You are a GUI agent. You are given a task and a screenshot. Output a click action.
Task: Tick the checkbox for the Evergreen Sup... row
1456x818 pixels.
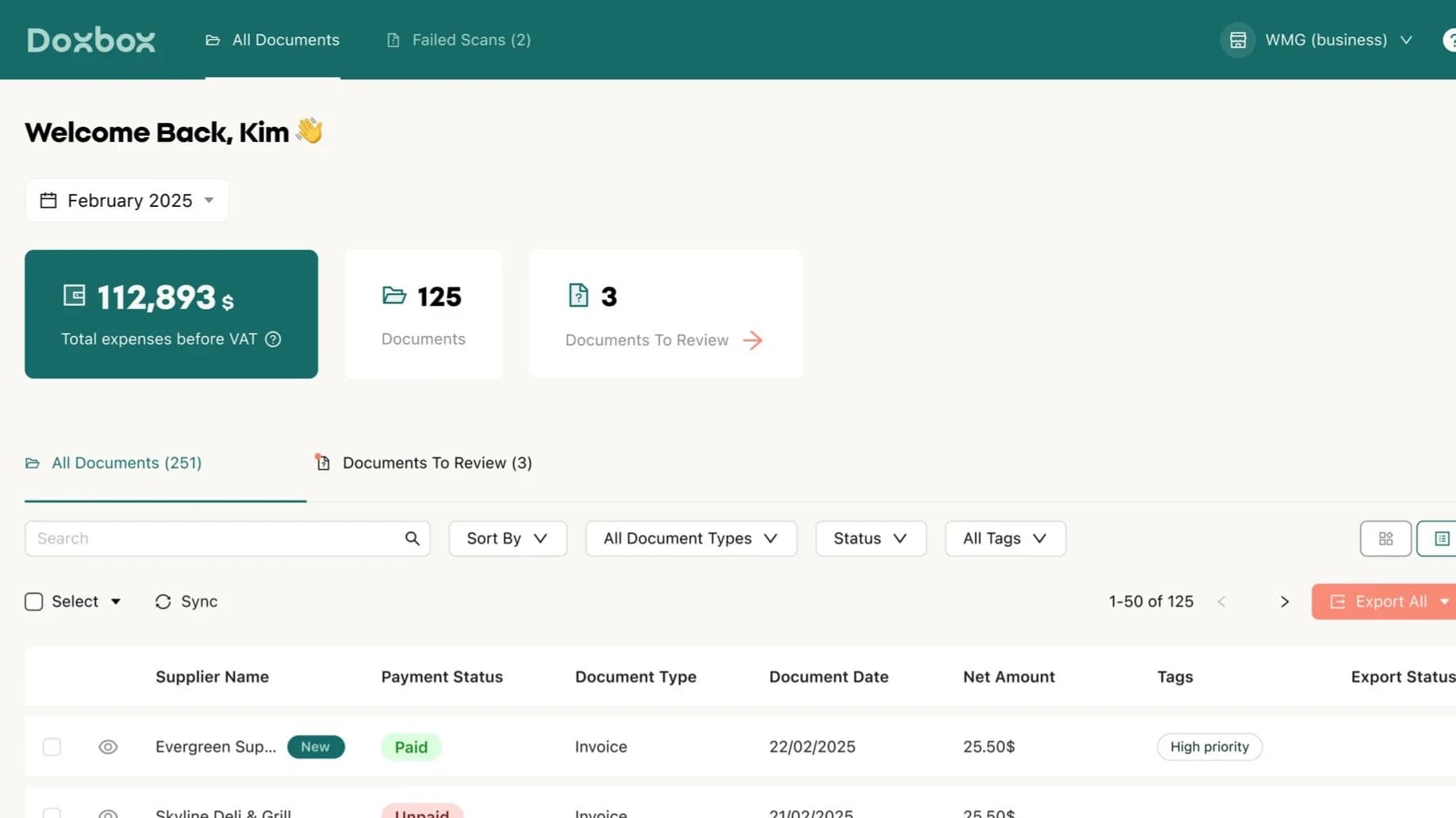(52, 746)
